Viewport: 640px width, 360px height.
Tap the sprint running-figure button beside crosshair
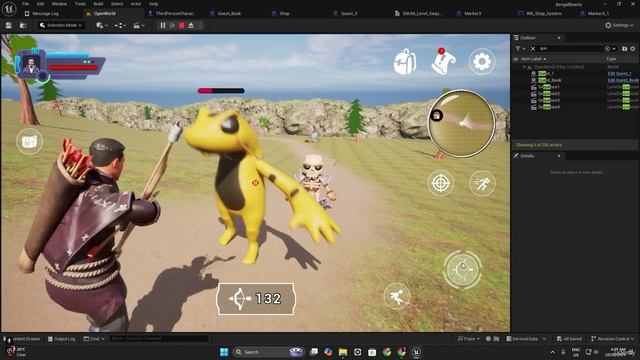482,183
